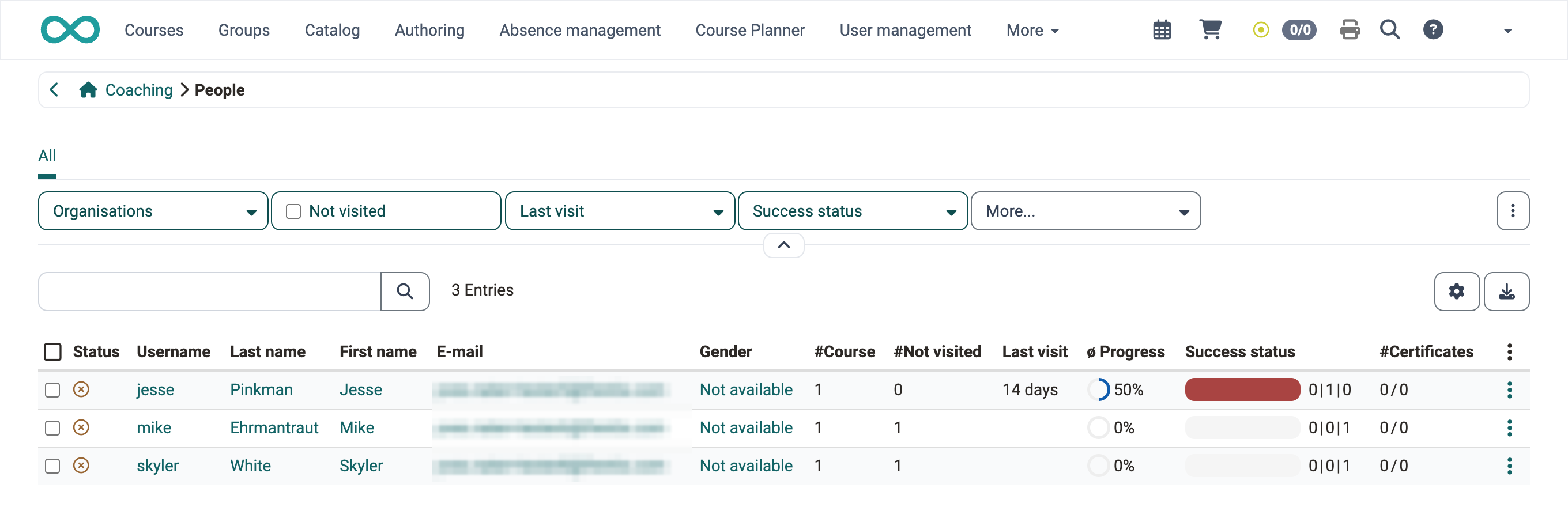The image size is (1568, 507).
Task: Open the calendar icon in header
Action: 1162,30
